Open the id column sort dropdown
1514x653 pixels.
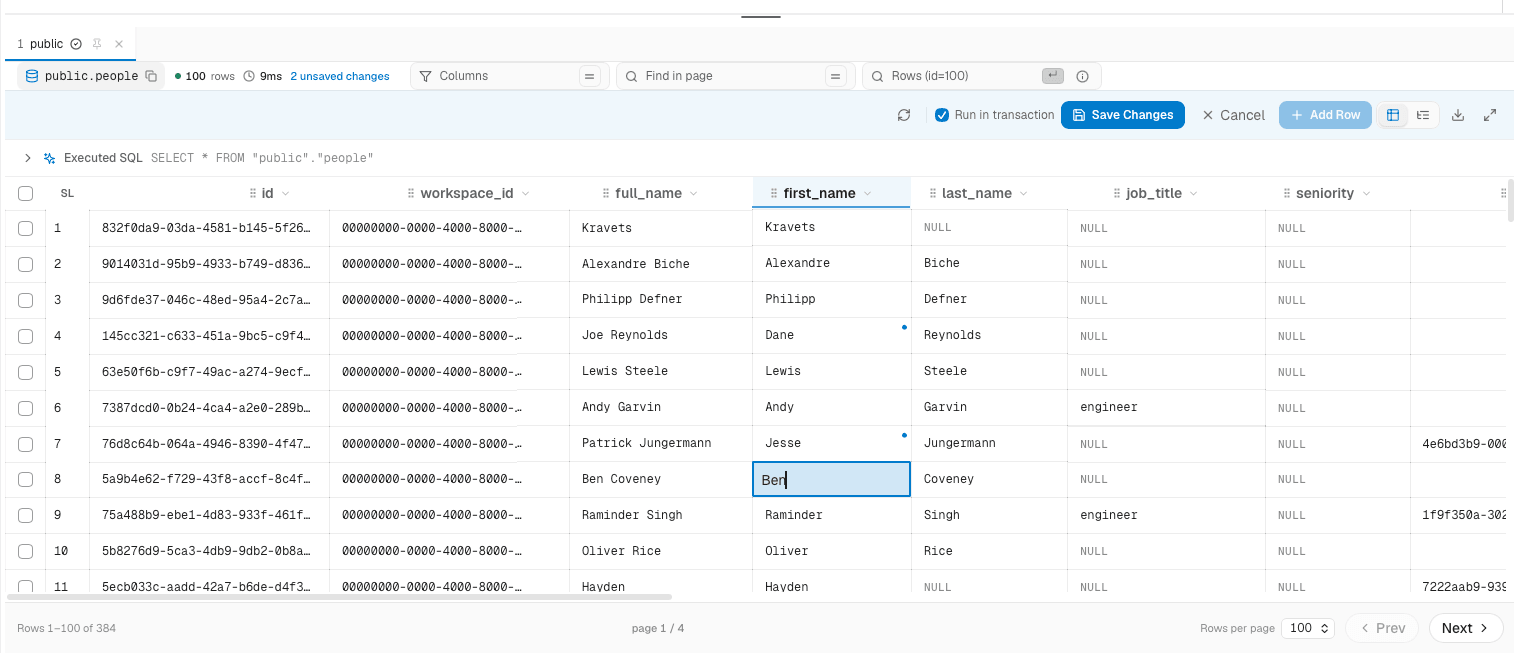pyautogui.click(x=285, y=193)
